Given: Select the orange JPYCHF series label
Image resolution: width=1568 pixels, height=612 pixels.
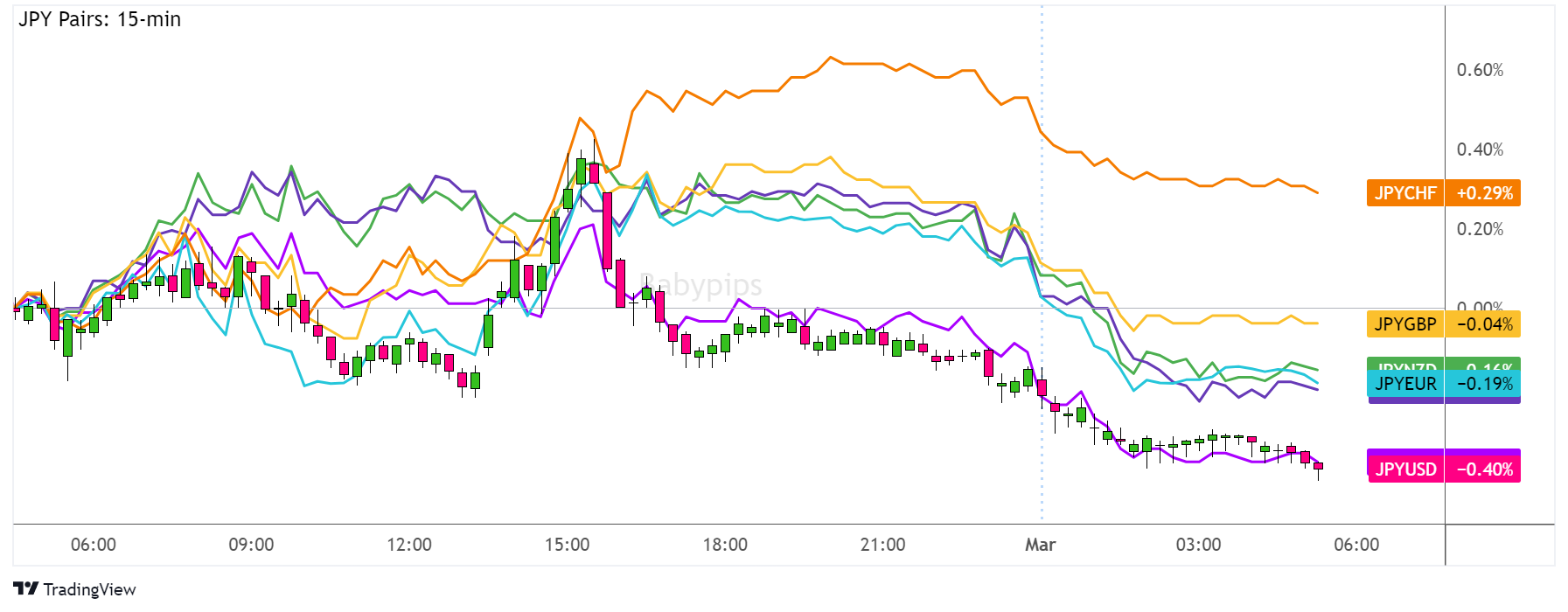Looking at the screenshot, I should (x=1404, y=193).
